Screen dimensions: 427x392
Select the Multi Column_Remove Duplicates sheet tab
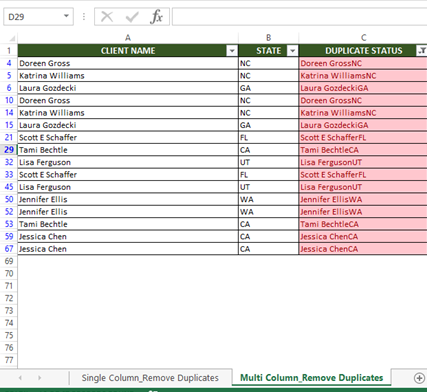311,378
